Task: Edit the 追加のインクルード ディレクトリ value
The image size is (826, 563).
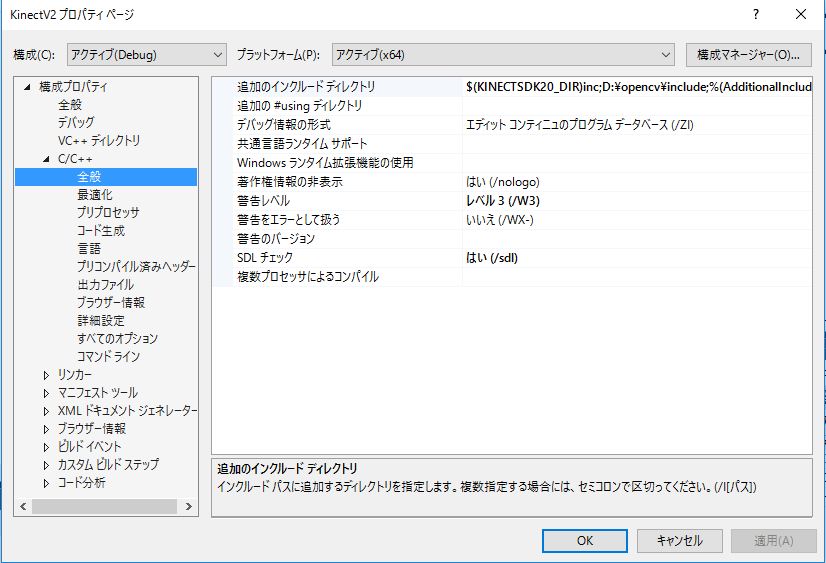Action: click(638, 87)
